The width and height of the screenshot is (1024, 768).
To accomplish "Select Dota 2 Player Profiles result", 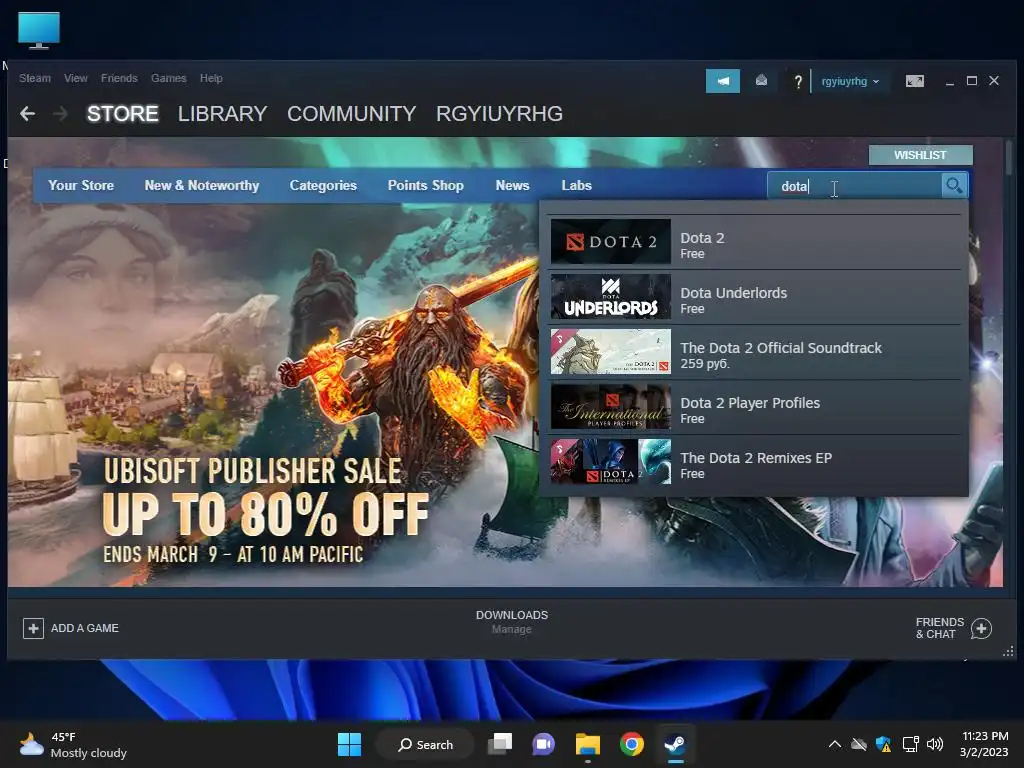I will pyautogui.click(x=756, y=408).
